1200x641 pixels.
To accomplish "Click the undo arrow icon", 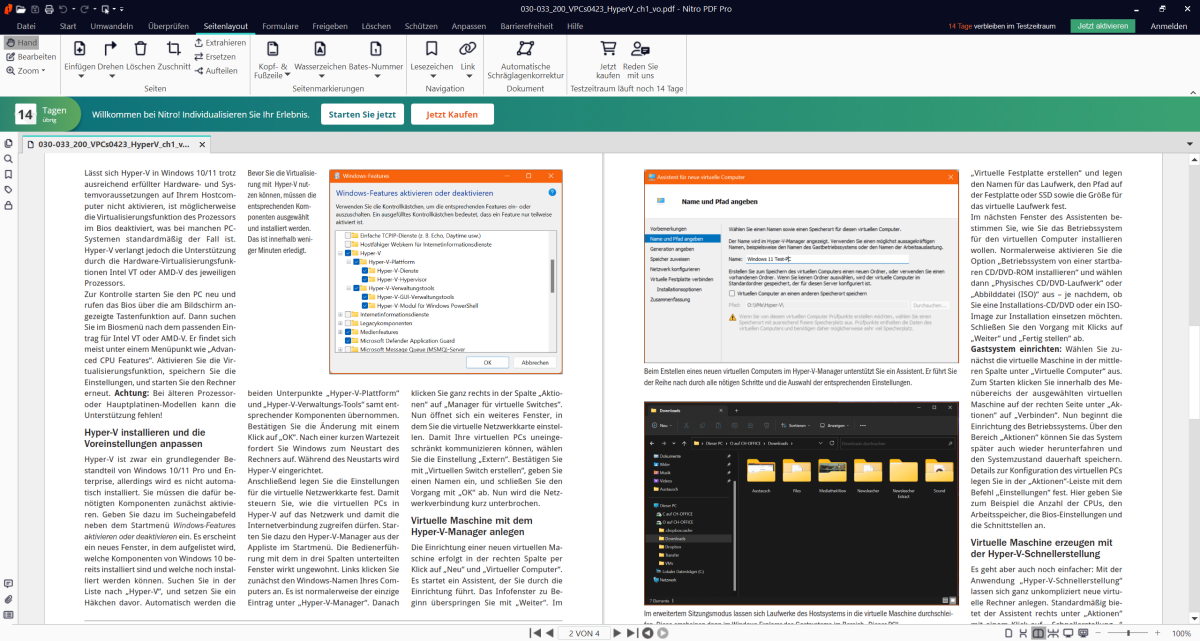I will tap(63, 9).
